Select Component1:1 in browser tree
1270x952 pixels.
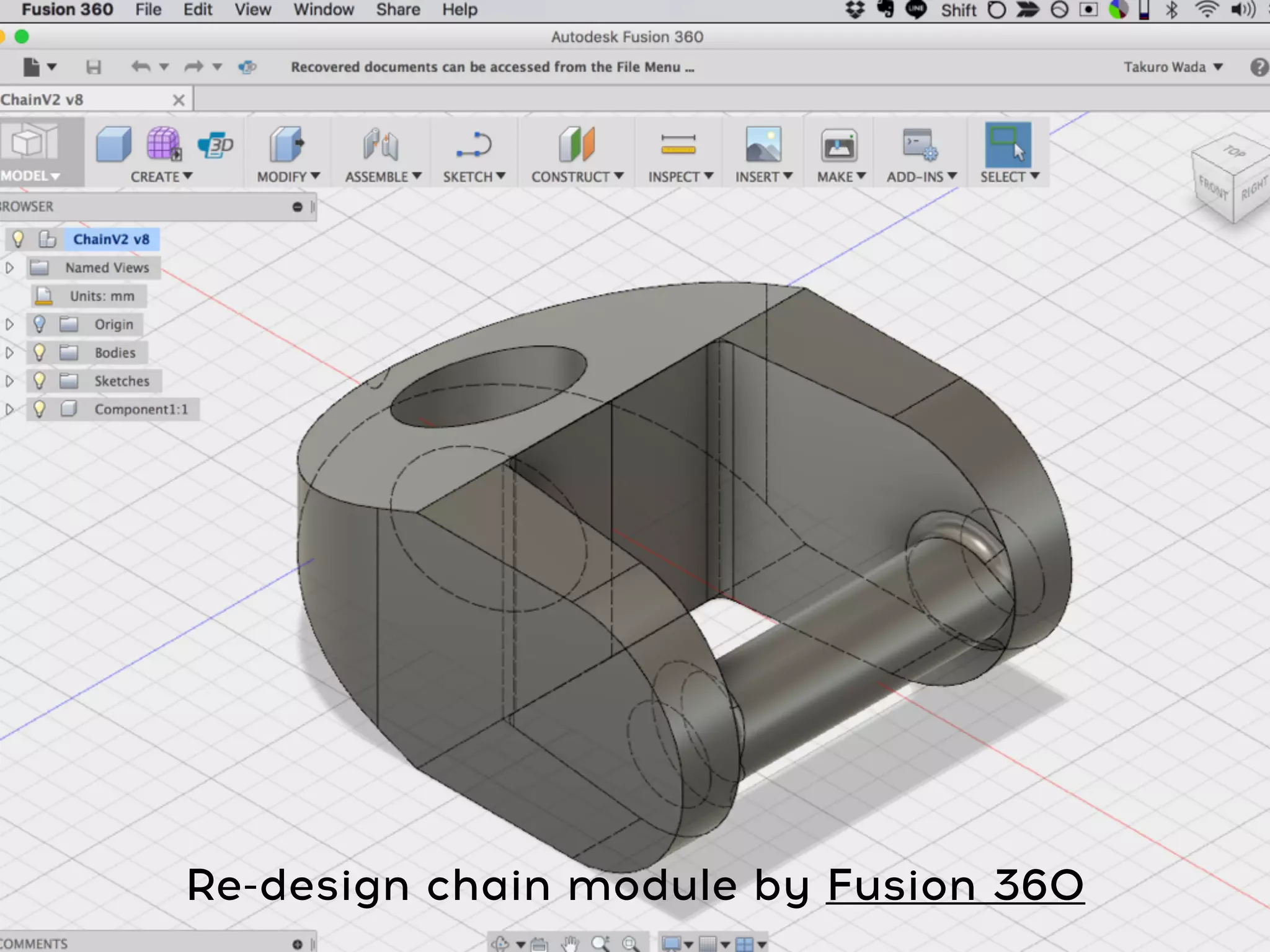coord(141,409)
